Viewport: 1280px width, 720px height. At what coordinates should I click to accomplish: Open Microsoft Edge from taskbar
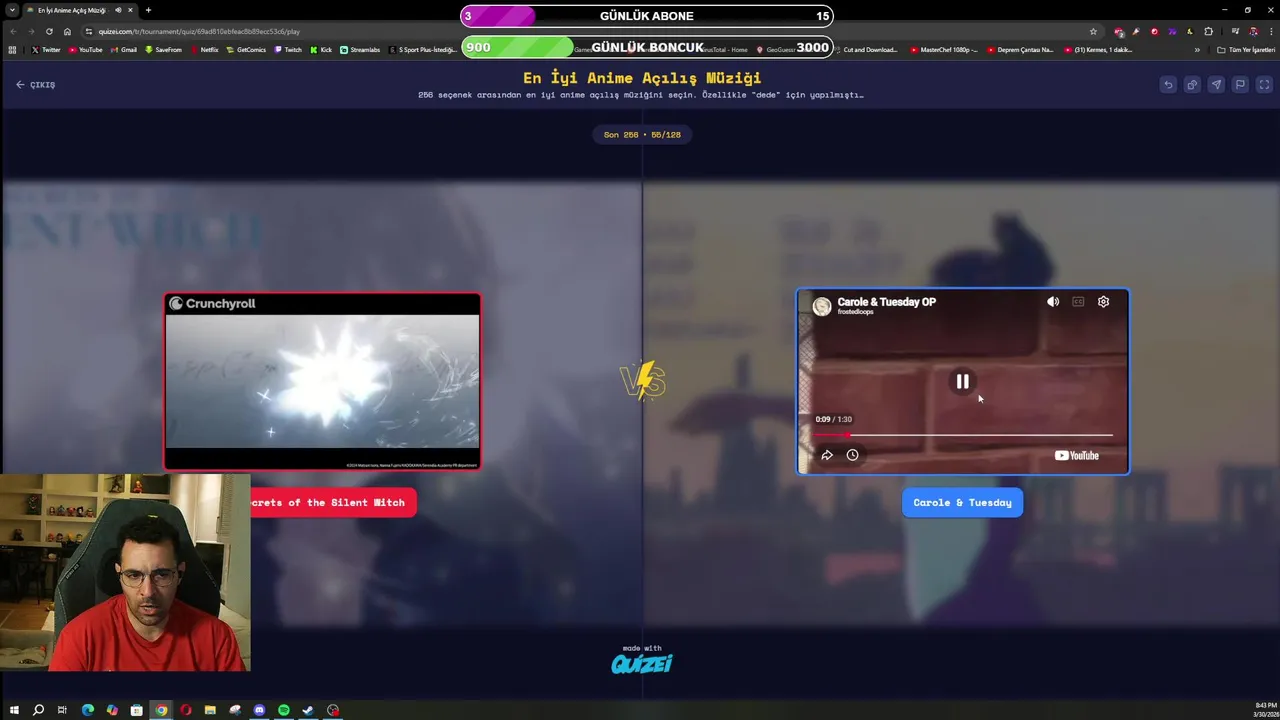(x=87, y=710)
